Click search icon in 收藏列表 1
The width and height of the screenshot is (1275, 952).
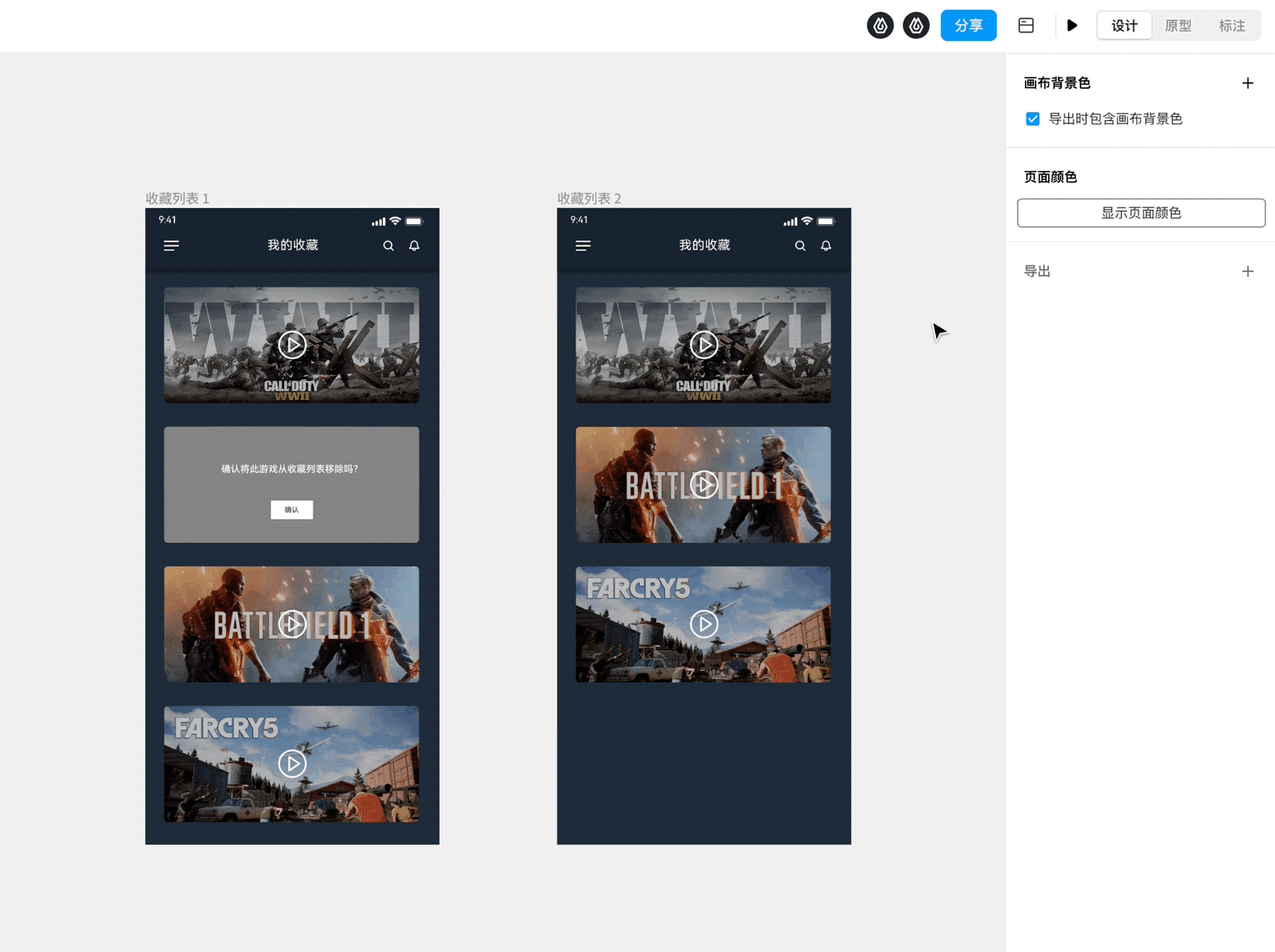point(388,245)
